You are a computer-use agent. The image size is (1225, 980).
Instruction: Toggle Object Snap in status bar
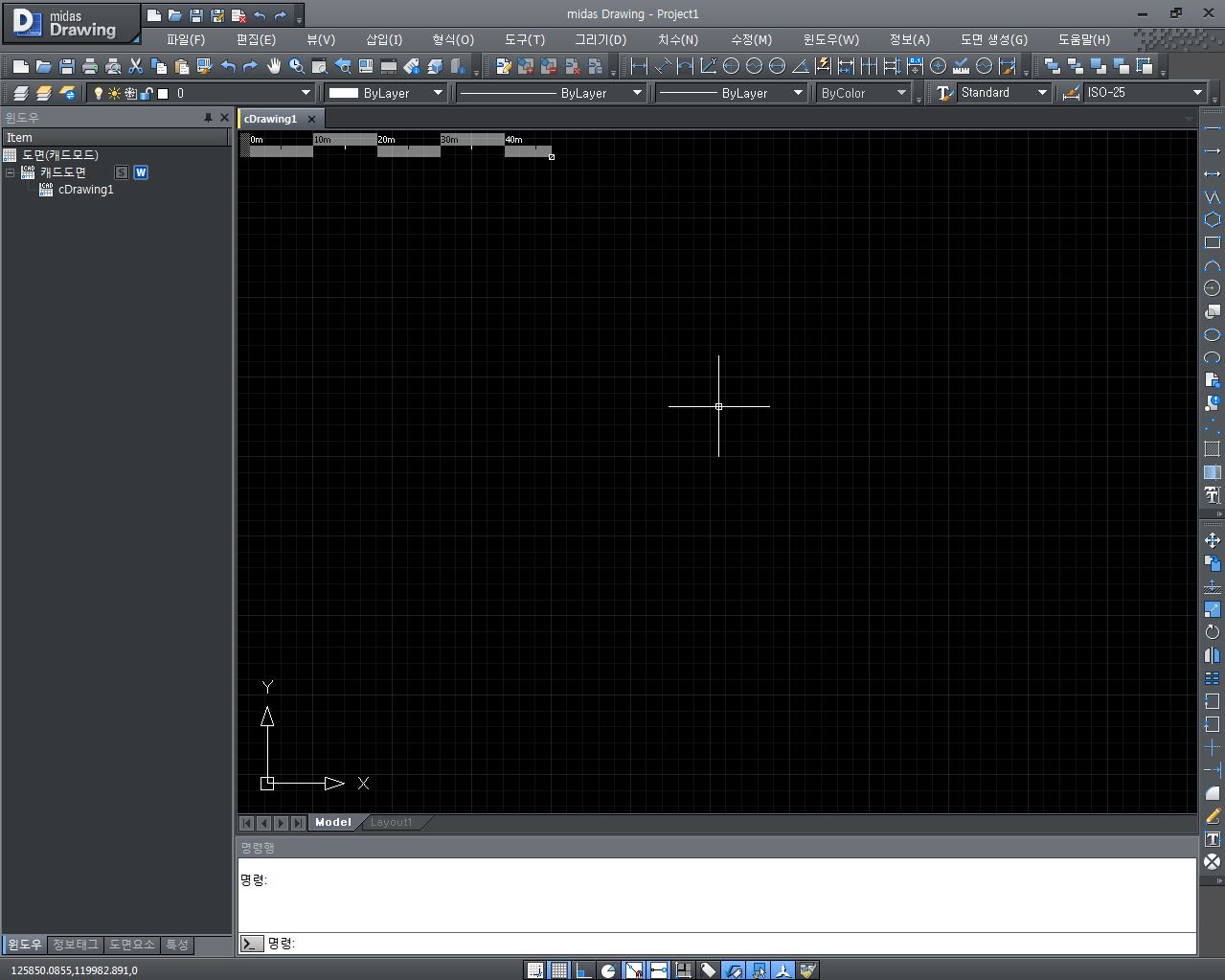[633, 970]
